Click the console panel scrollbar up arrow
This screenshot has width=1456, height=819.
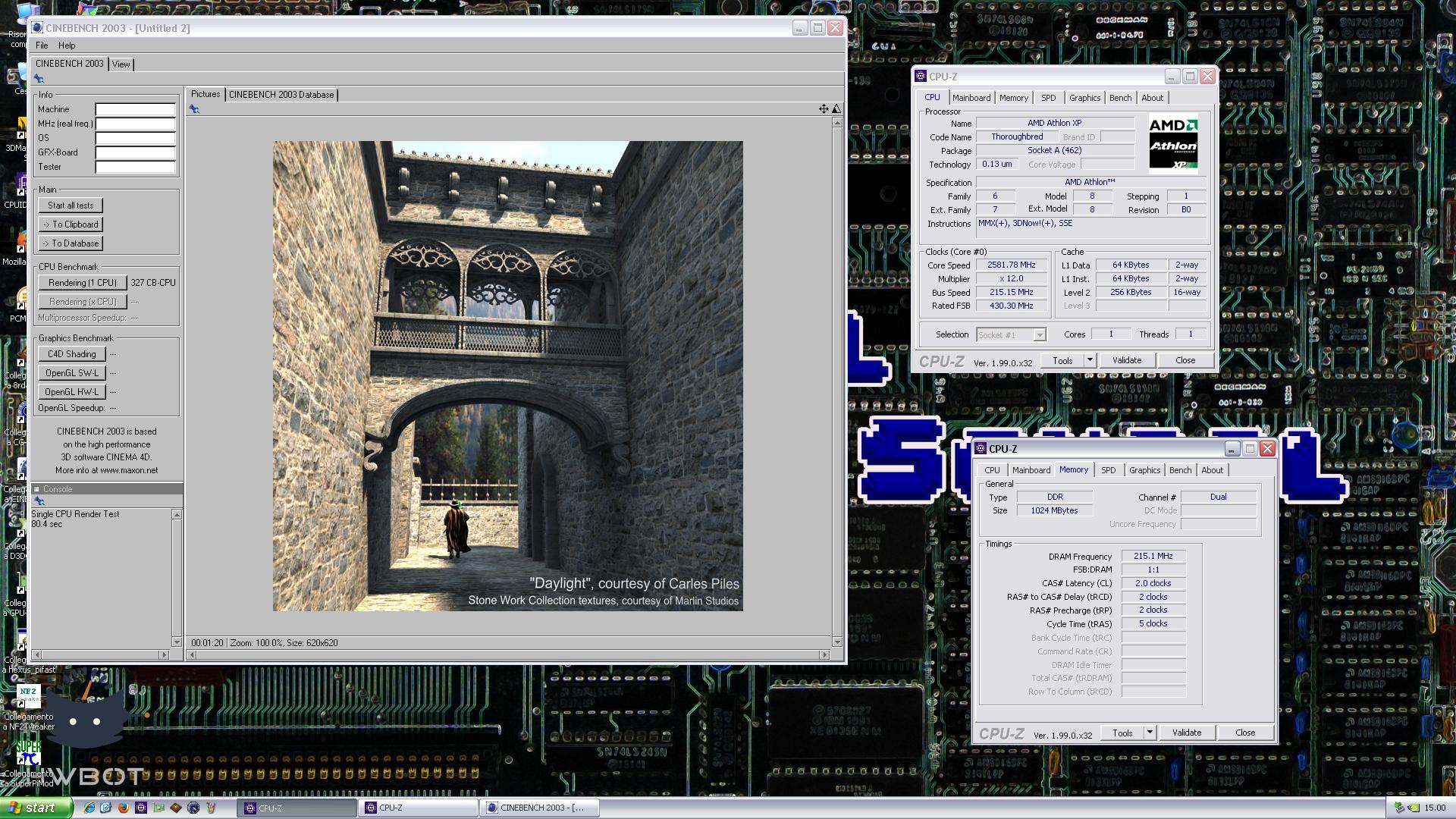coord(177,515)
